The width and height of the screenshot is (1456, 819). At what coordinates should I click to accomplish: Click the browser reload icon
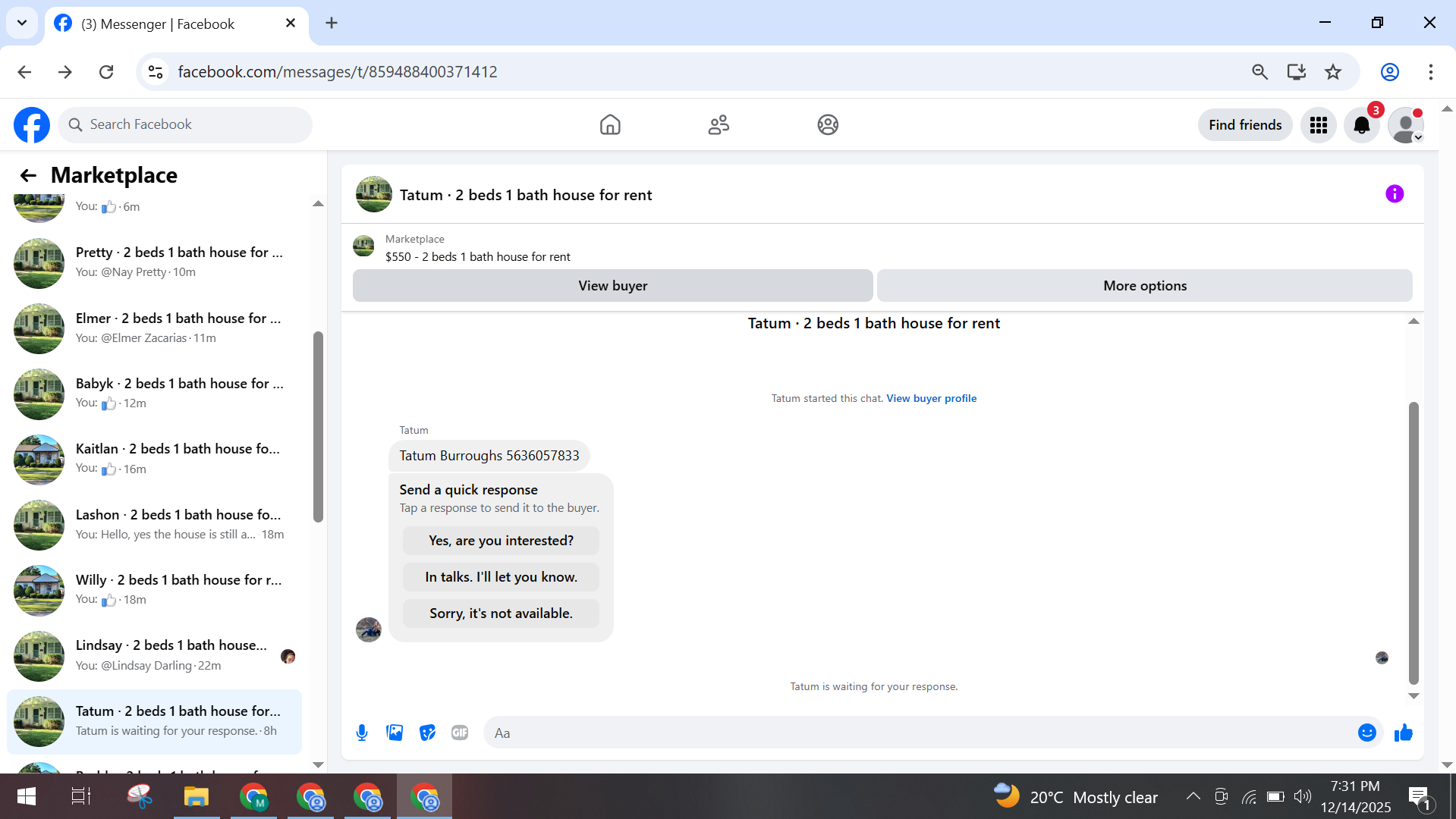click(x=106, y=72)
